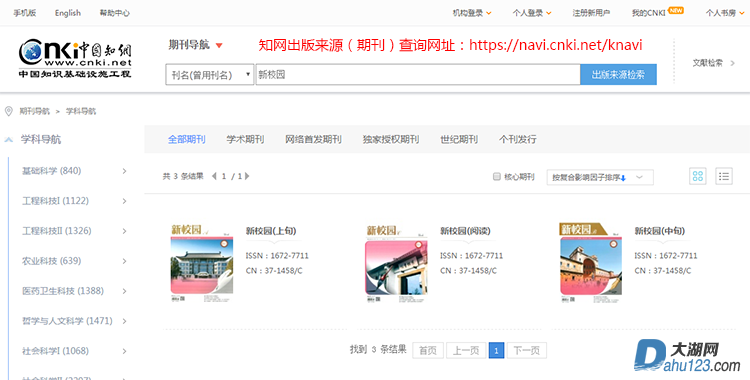Click ISSN：1672-7711 under 新校园(阅读)
This screenshot has height=380, width=750.
tap(472, 256)
